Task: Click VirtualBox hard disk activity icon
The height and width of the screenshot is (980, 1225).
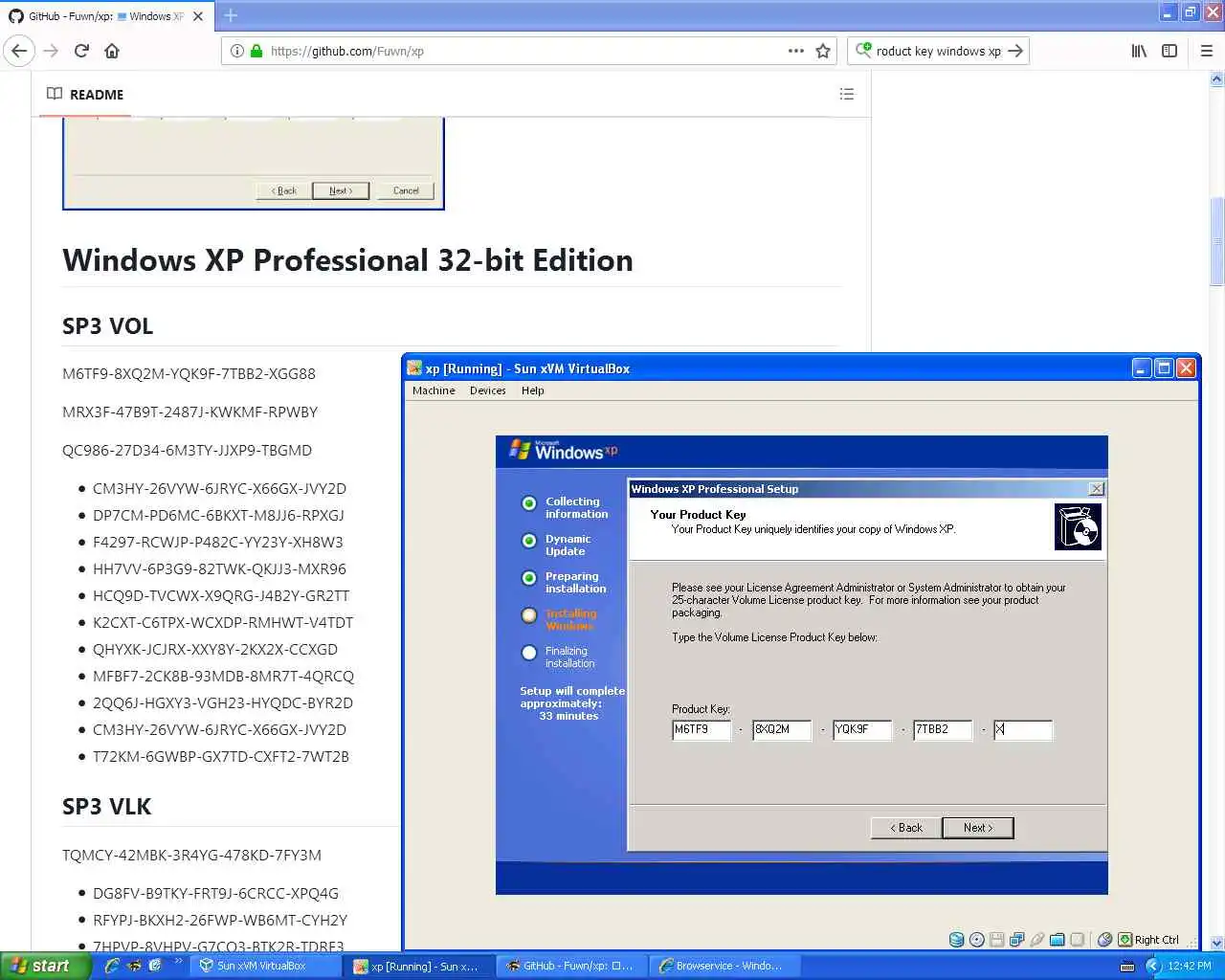Action: (956, 940)
